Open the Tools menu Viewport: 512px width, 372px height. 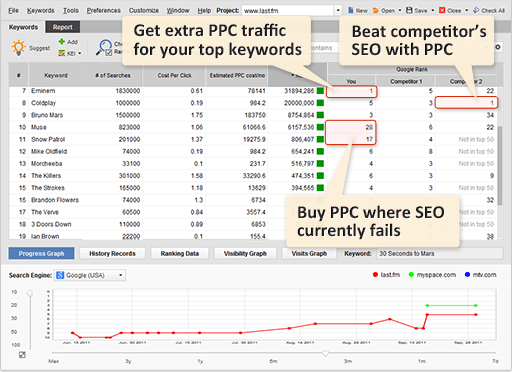tap(71, 11)
